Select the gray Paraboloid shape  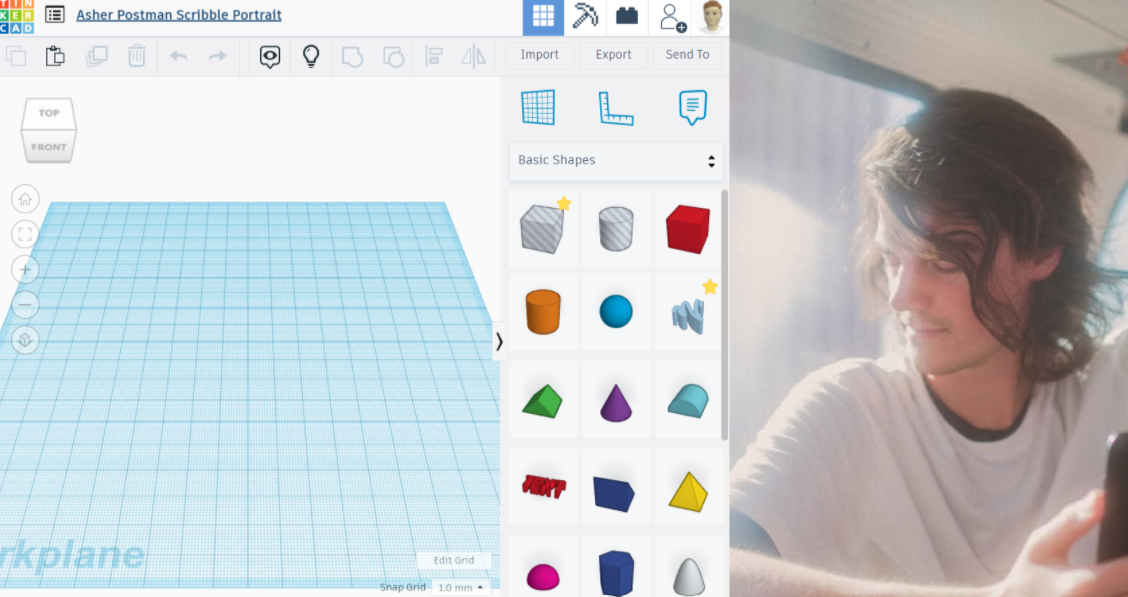click(688, 575)
